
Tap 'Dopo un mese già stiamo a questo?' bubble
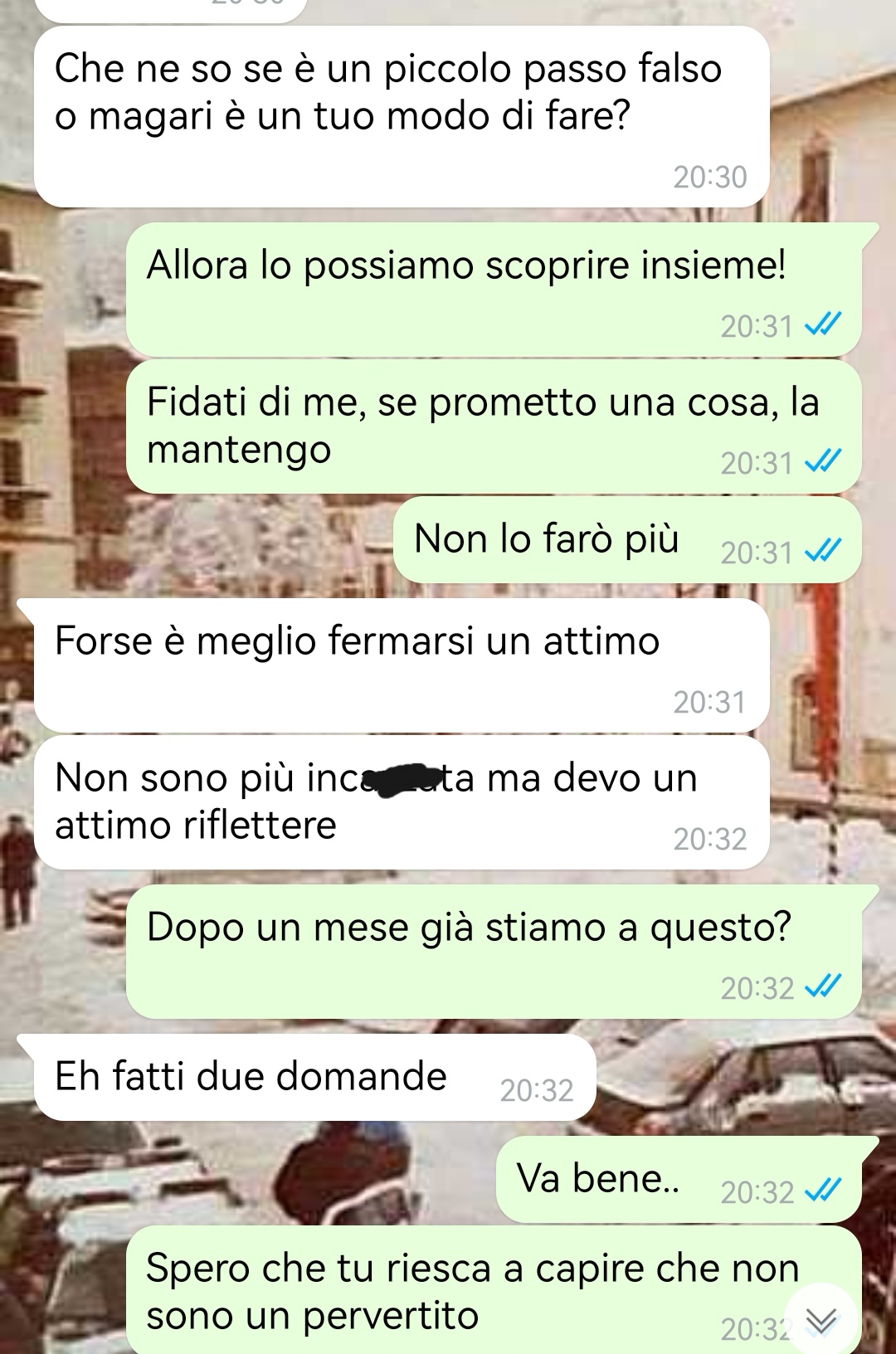click(x=494, y=952)
